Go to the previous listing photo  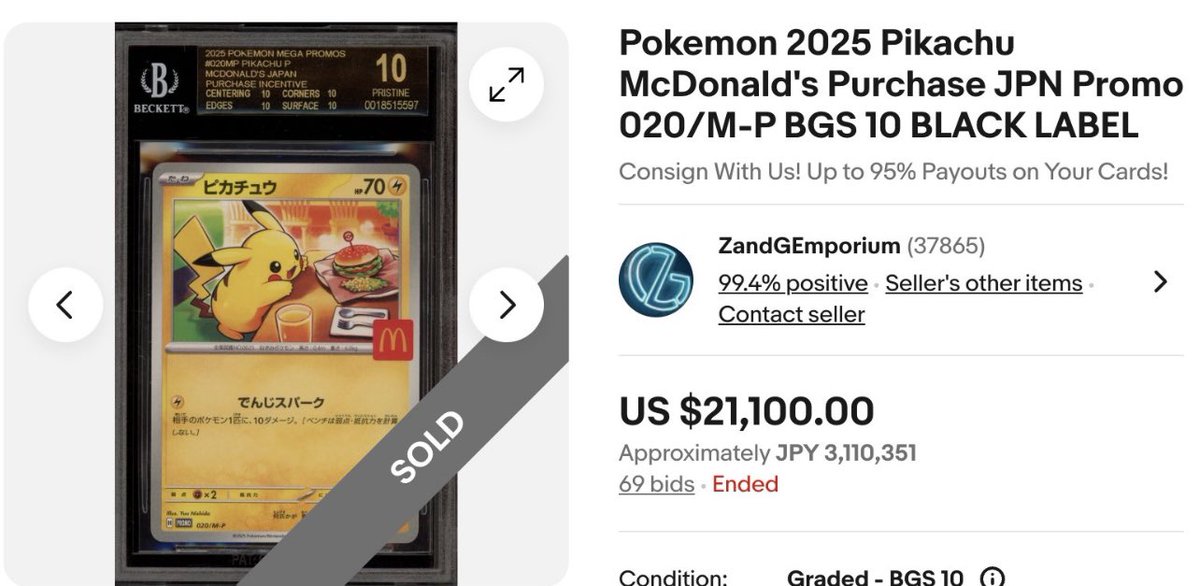(65, 304)
